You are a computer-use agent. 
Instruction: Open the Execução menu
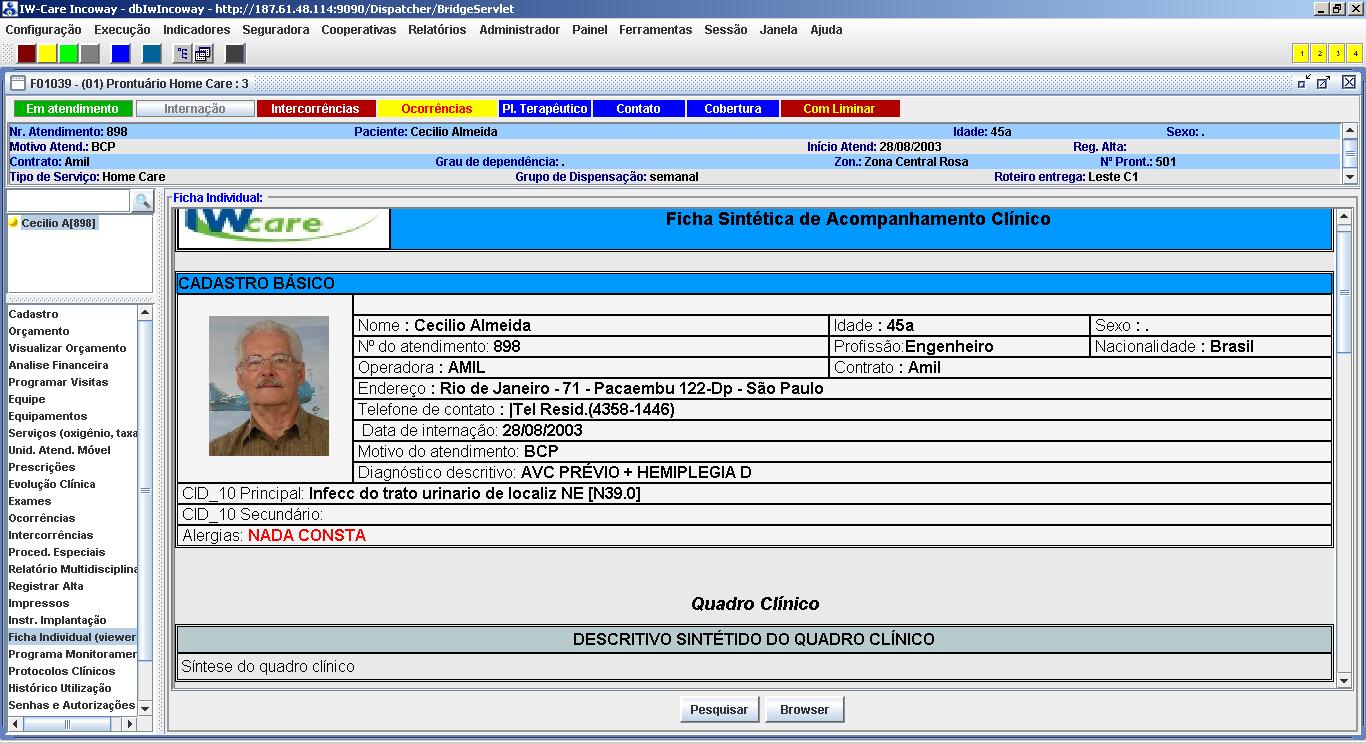pos(122,30)
